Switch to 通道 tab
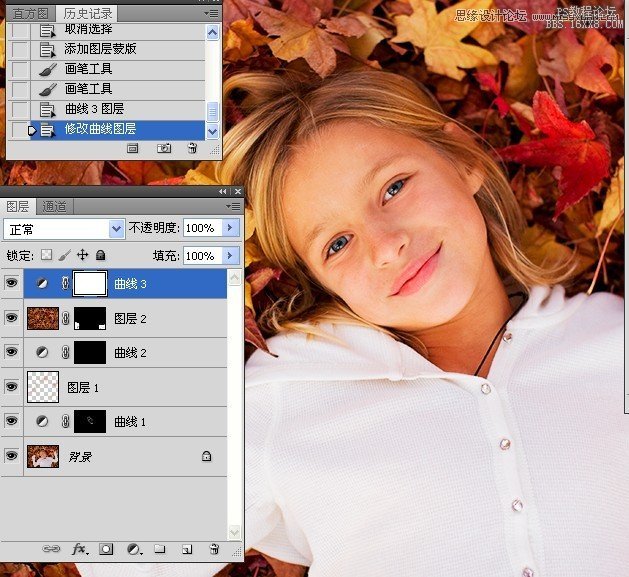Image resolution: width=629 pixels, height=577 pixels. 55,207
